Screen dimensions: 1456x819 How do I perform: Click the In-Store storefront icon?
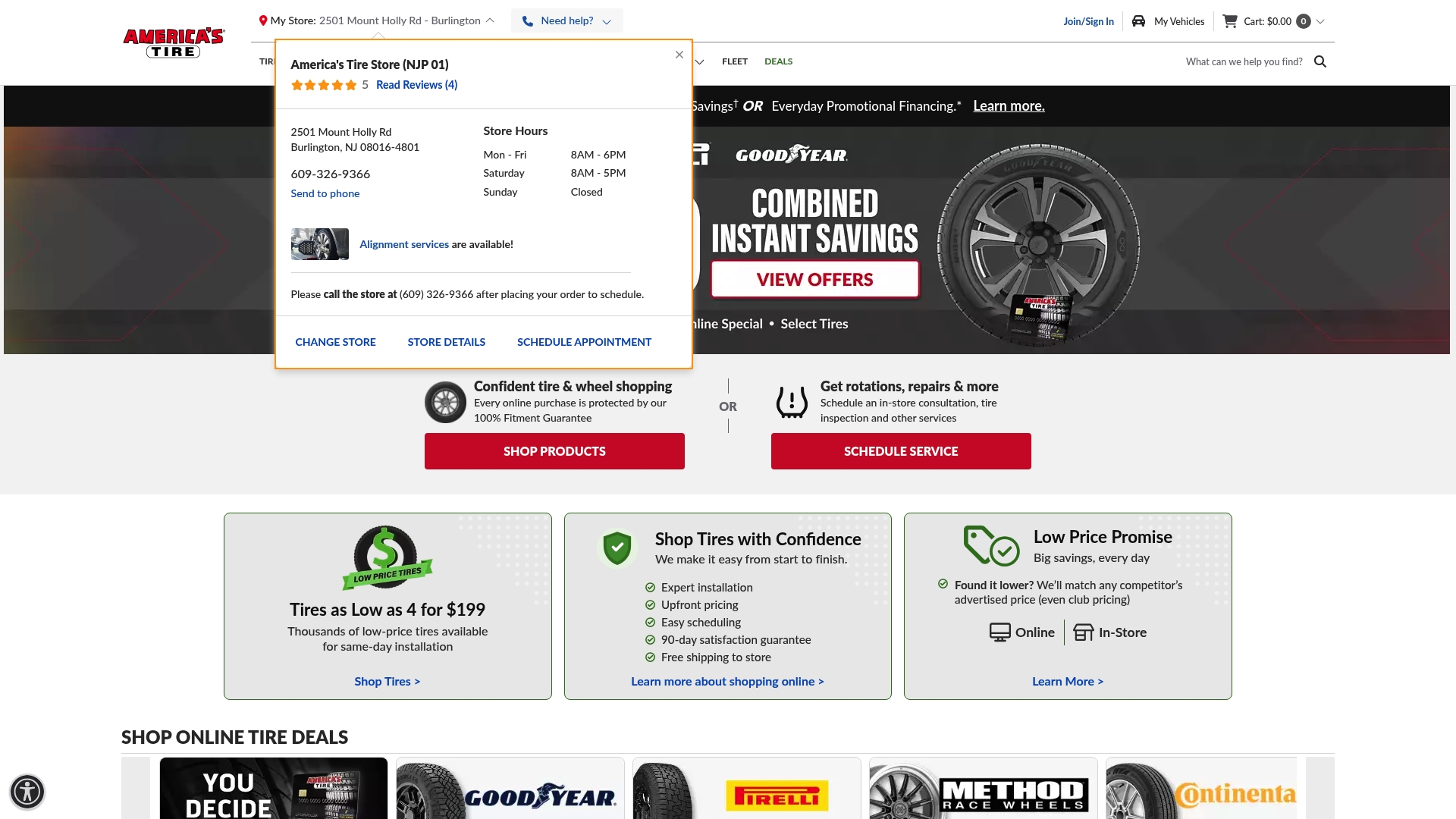(x=1084, y=632)
